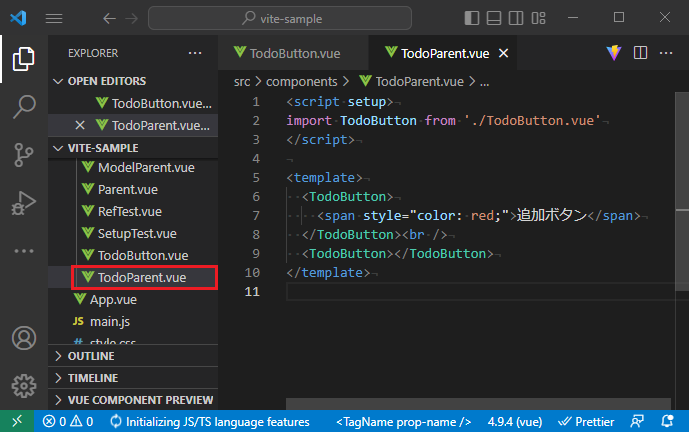689x432 pixels.
Task: Open errors and warnings count in status bar
Action: point(68,422)
